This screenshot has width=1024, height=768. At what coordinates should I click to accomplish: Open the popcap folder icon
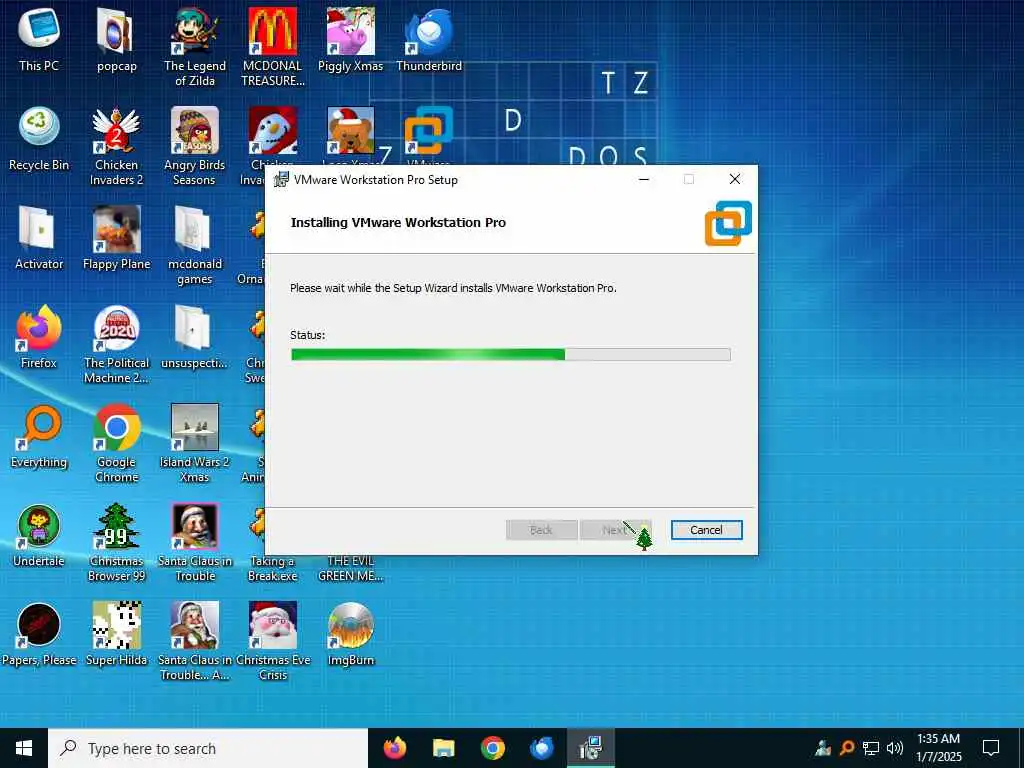click(116, 39)
